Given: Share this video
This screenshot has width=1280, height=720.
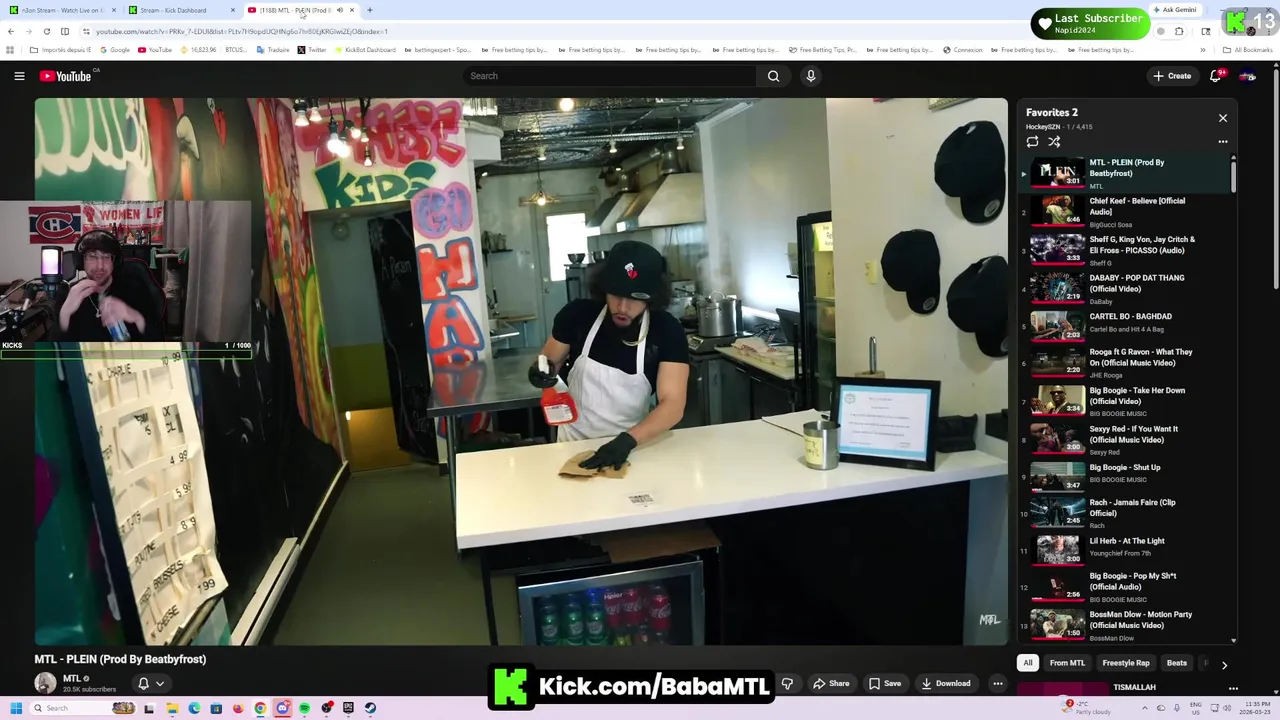Looking at the screenshot, I should coord(831,684).
